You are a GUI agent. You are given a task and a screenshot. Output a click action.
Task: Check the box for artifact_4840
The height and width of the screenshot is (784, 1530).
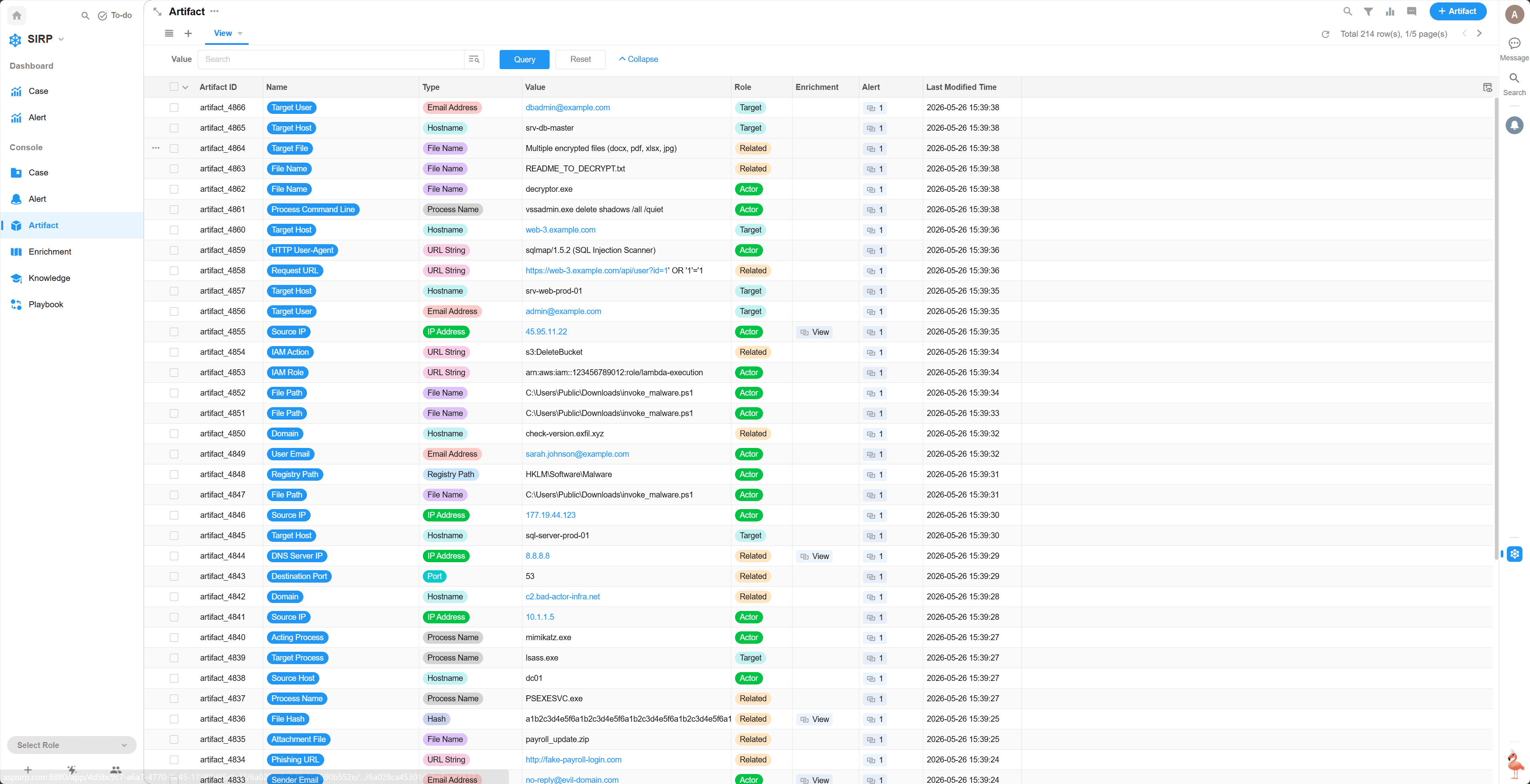click(174, 637)
